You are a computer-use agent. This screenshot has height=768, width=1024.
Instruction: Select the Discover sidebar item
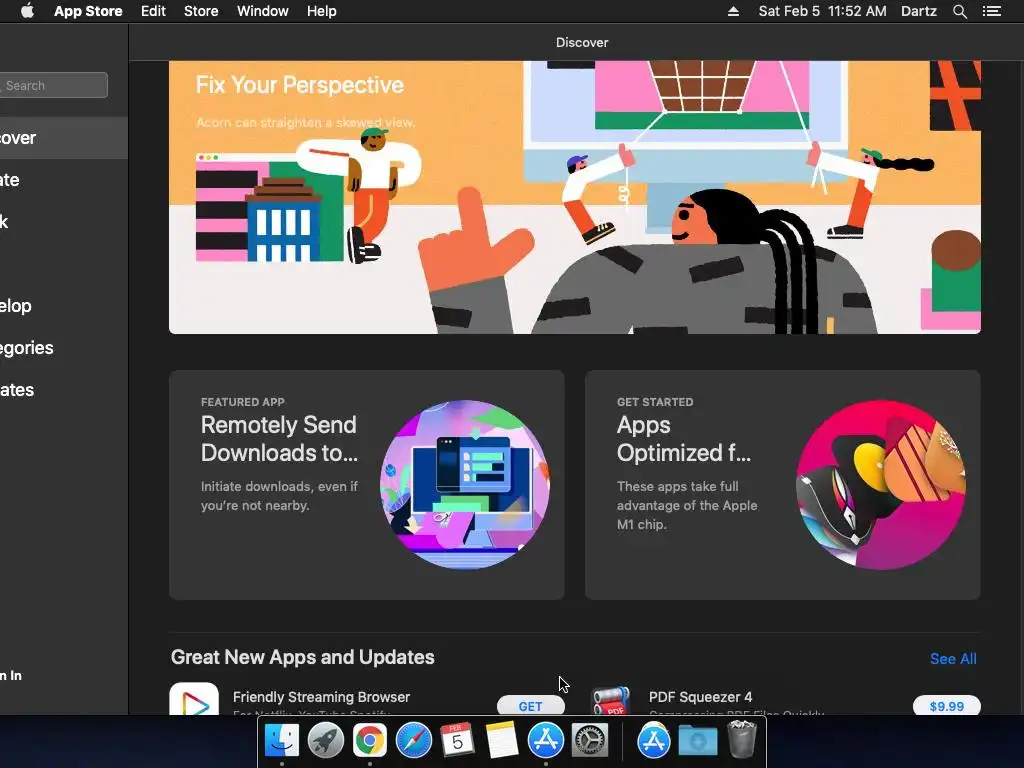tap(63, 138)
